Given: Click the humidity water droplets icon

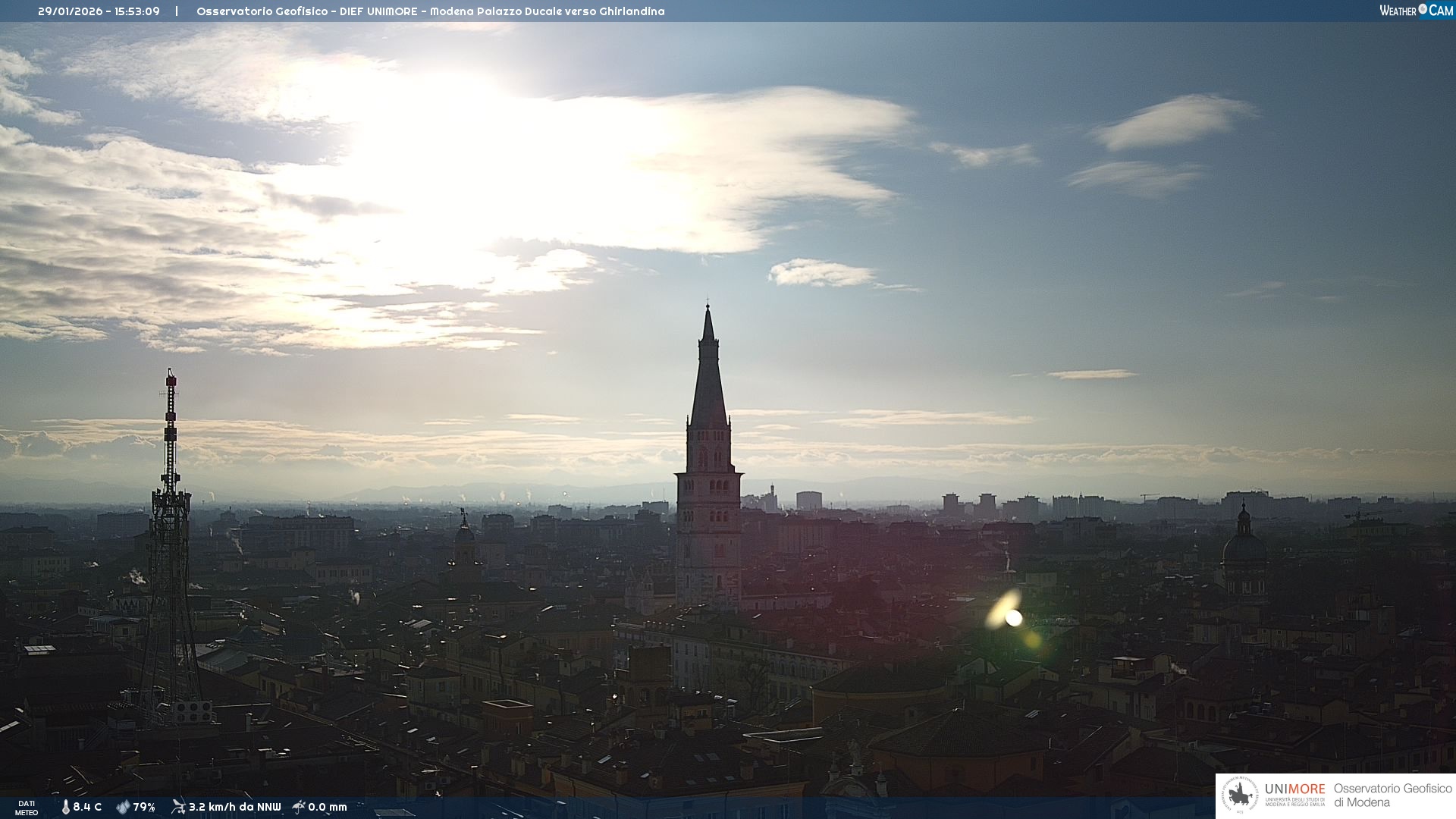Looking at the screenshot, I should pyautogui.click(x=123, y=807).
